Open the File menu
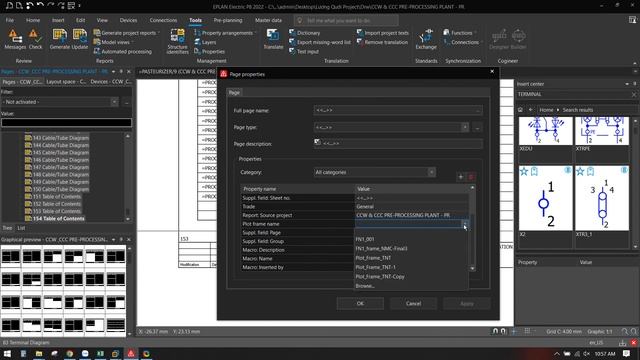640x360 pixels. 10,20
